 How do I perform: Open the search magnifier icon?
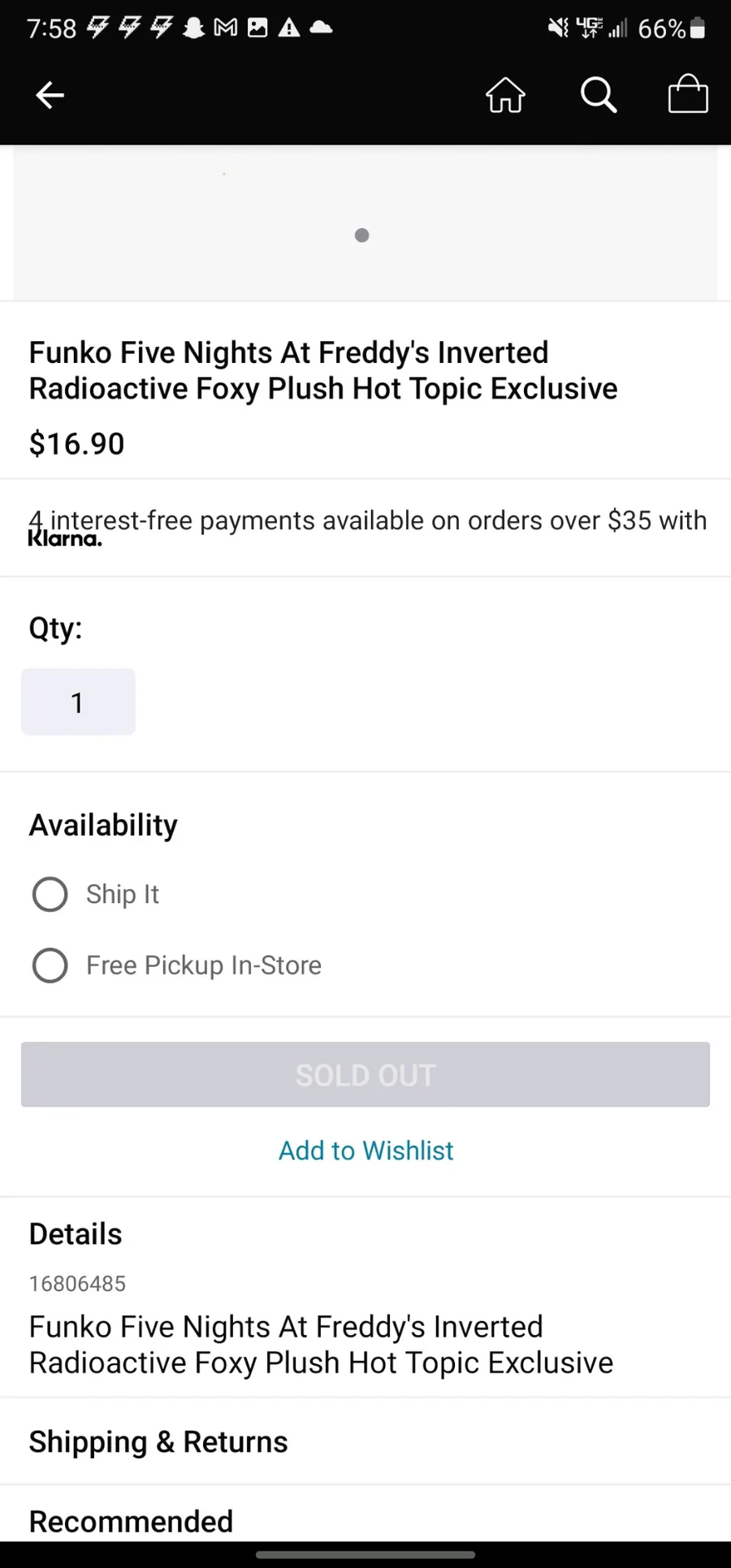point(599,95)
